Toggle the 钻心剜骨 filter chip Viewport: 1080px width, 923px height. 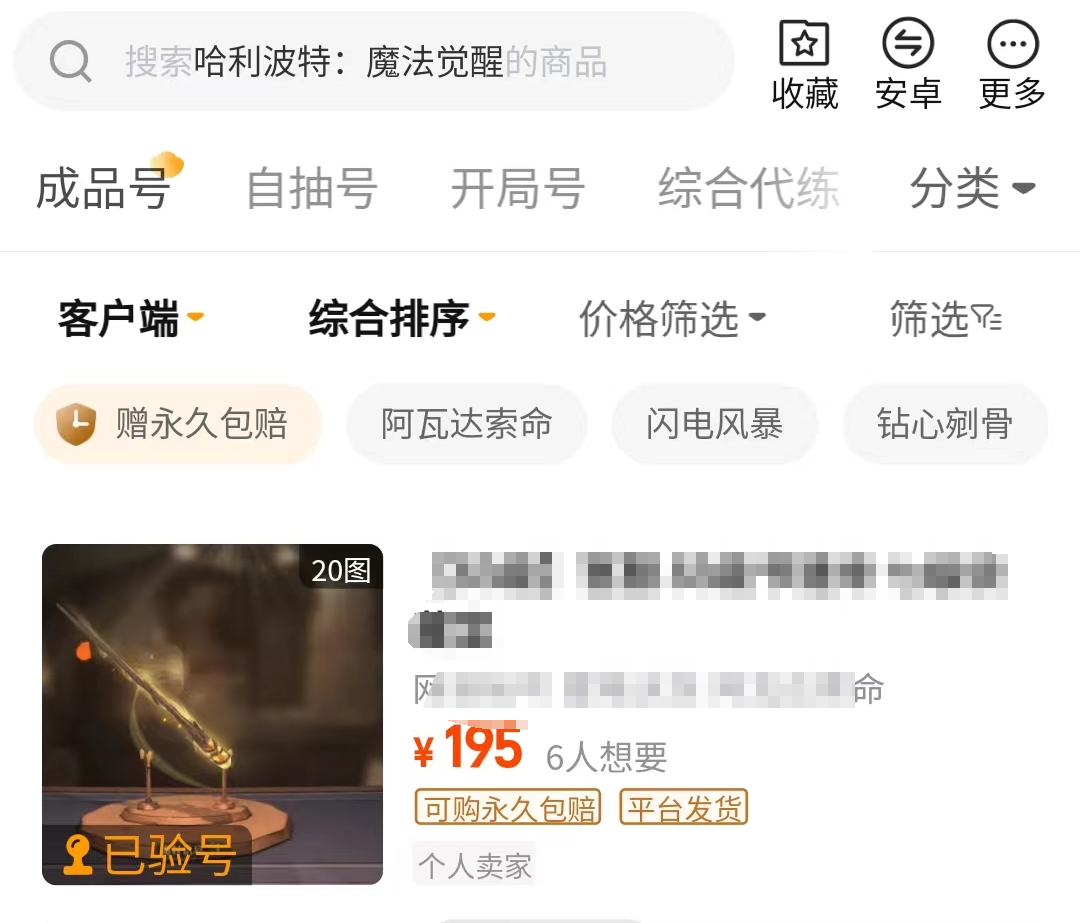pos(945,424)
